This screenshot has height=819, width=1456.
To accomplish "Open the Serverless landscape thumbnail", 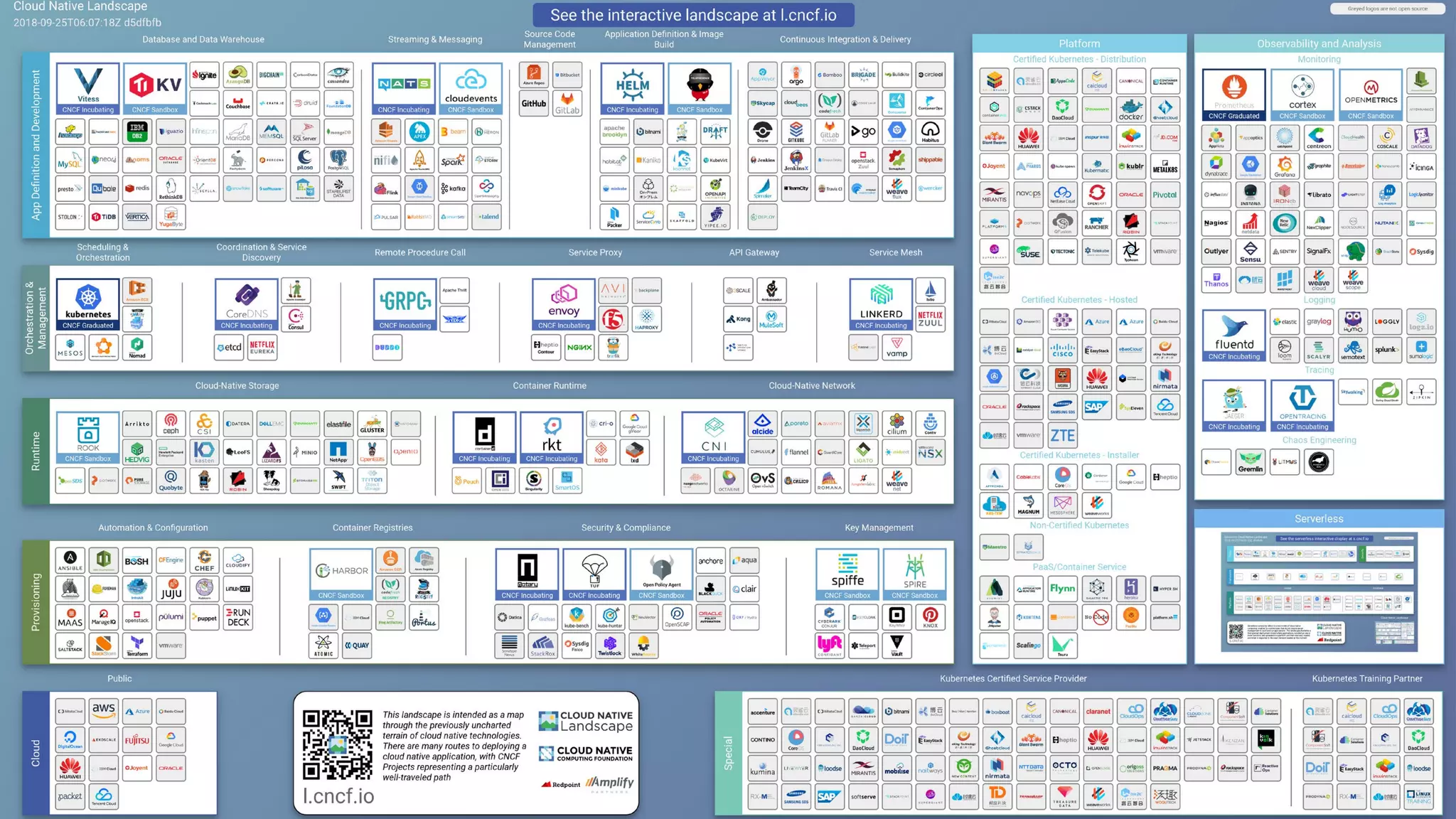I will [1319, 591].
